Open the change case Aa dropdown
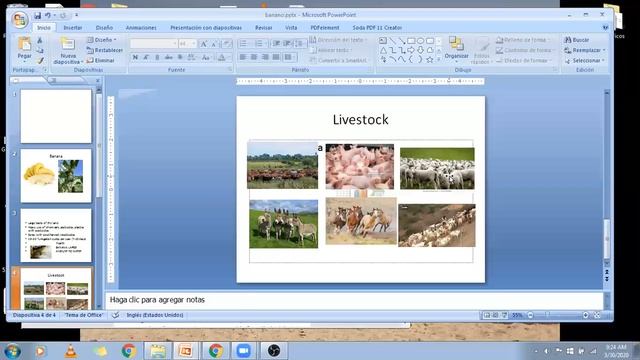 pos(207,58)
